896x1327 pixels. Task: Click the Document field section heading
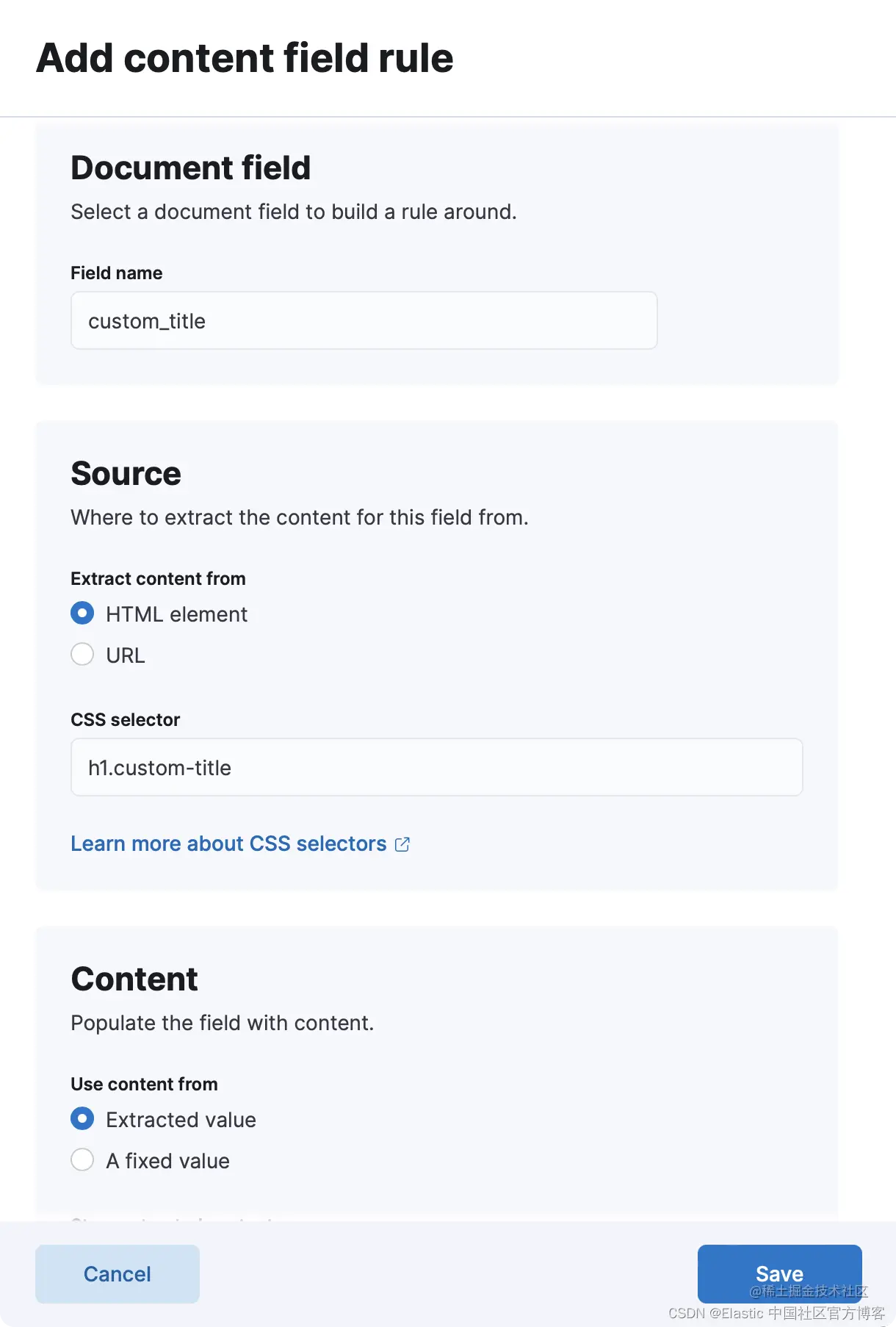191,168
